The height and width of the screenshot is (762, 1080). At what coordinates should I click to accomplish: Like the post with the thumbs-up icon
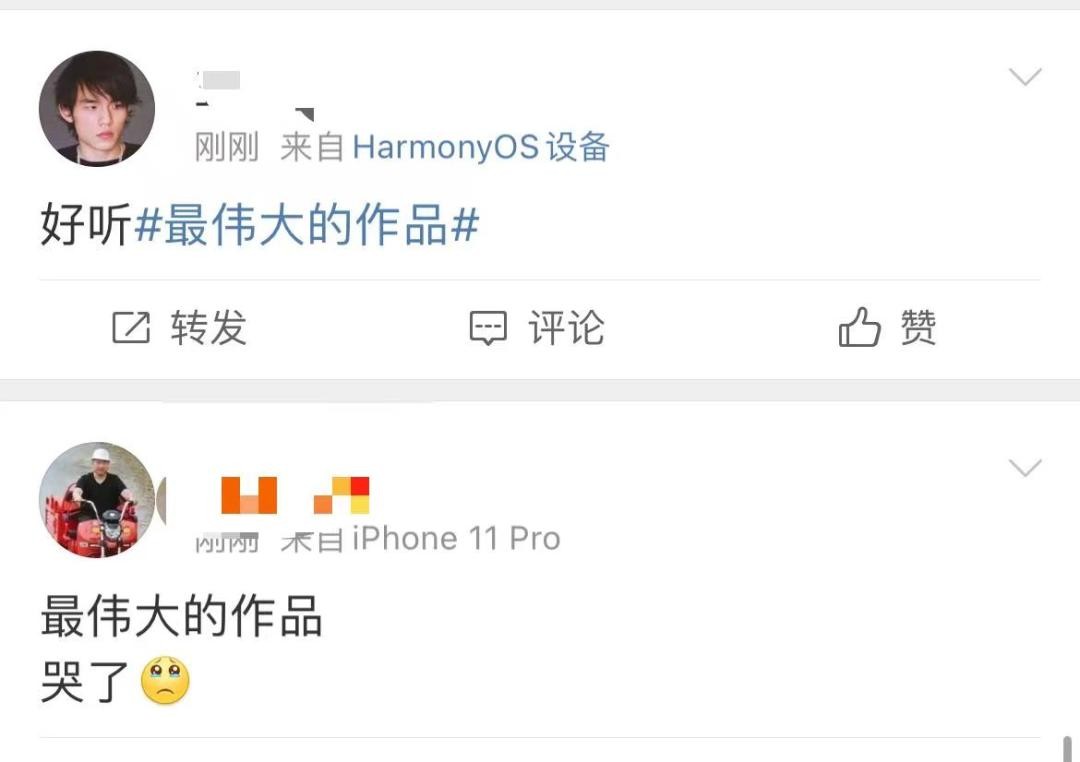click(859, 327)
